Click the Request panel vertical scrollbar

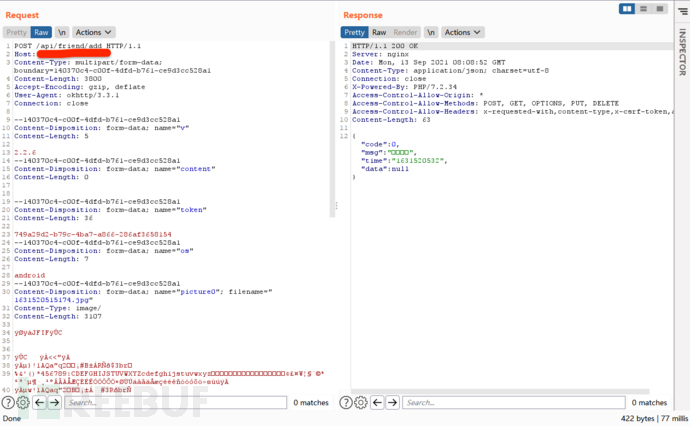click(x=332, y=129)
